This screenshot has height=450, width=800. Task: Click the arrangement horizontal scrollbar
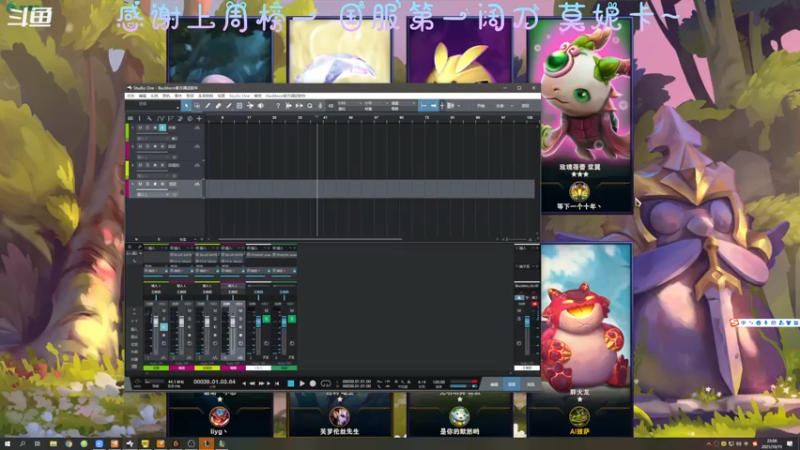click(310, 239)
